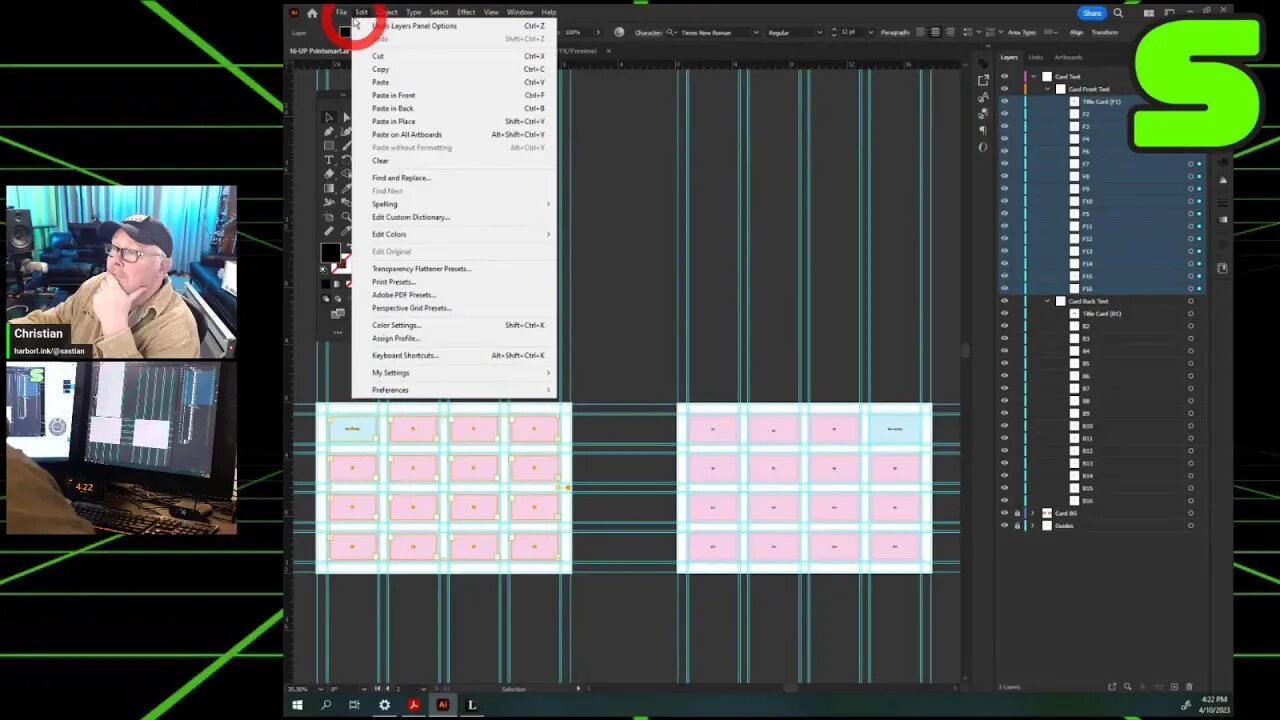The height and width of the screenshot is (720, 1280).
Task: Open the Paragraph panel link
Action: point(895,32)
